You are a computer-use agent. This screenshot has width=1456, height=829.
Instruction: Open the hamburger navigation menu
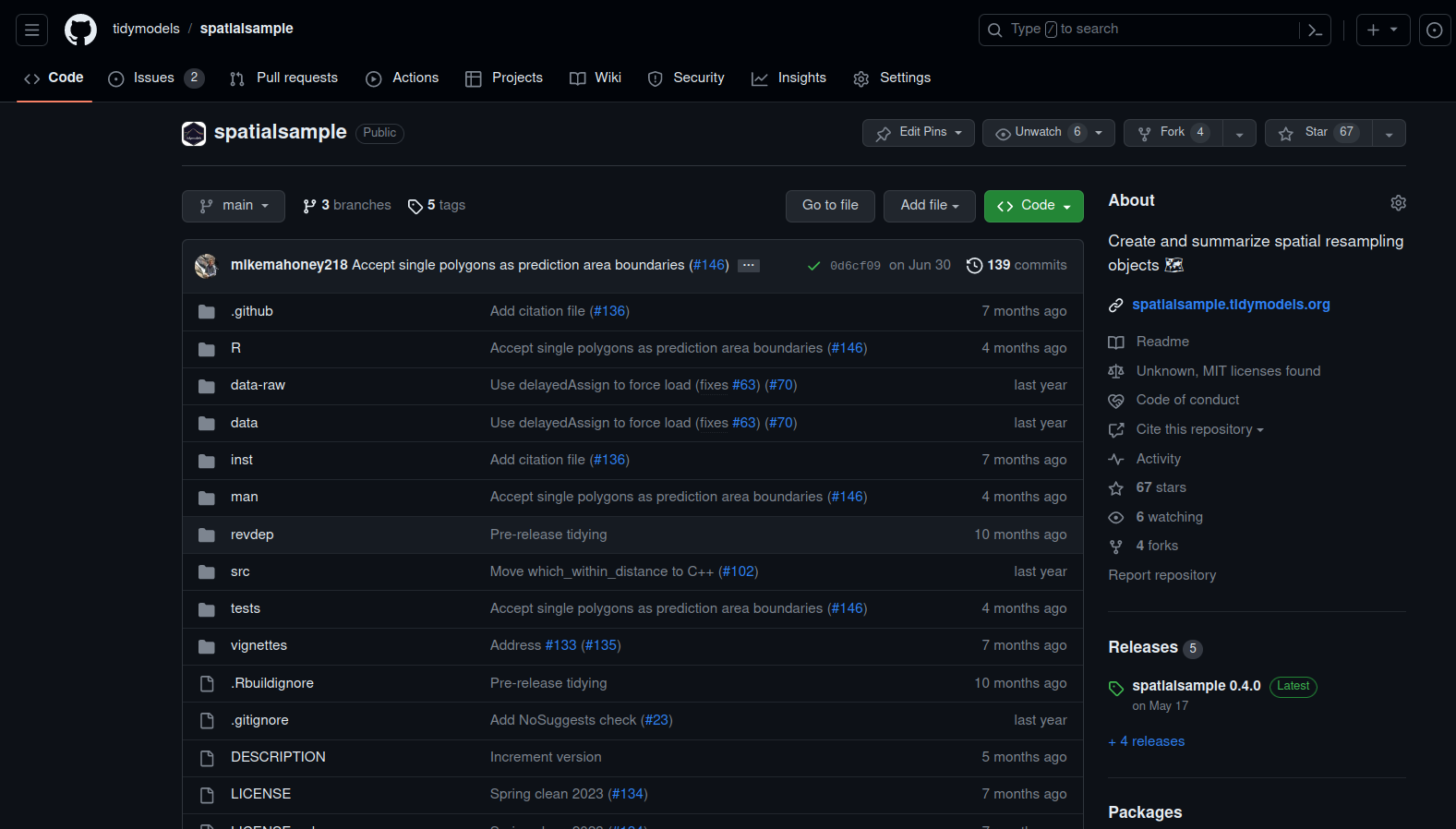coord(31,30)
